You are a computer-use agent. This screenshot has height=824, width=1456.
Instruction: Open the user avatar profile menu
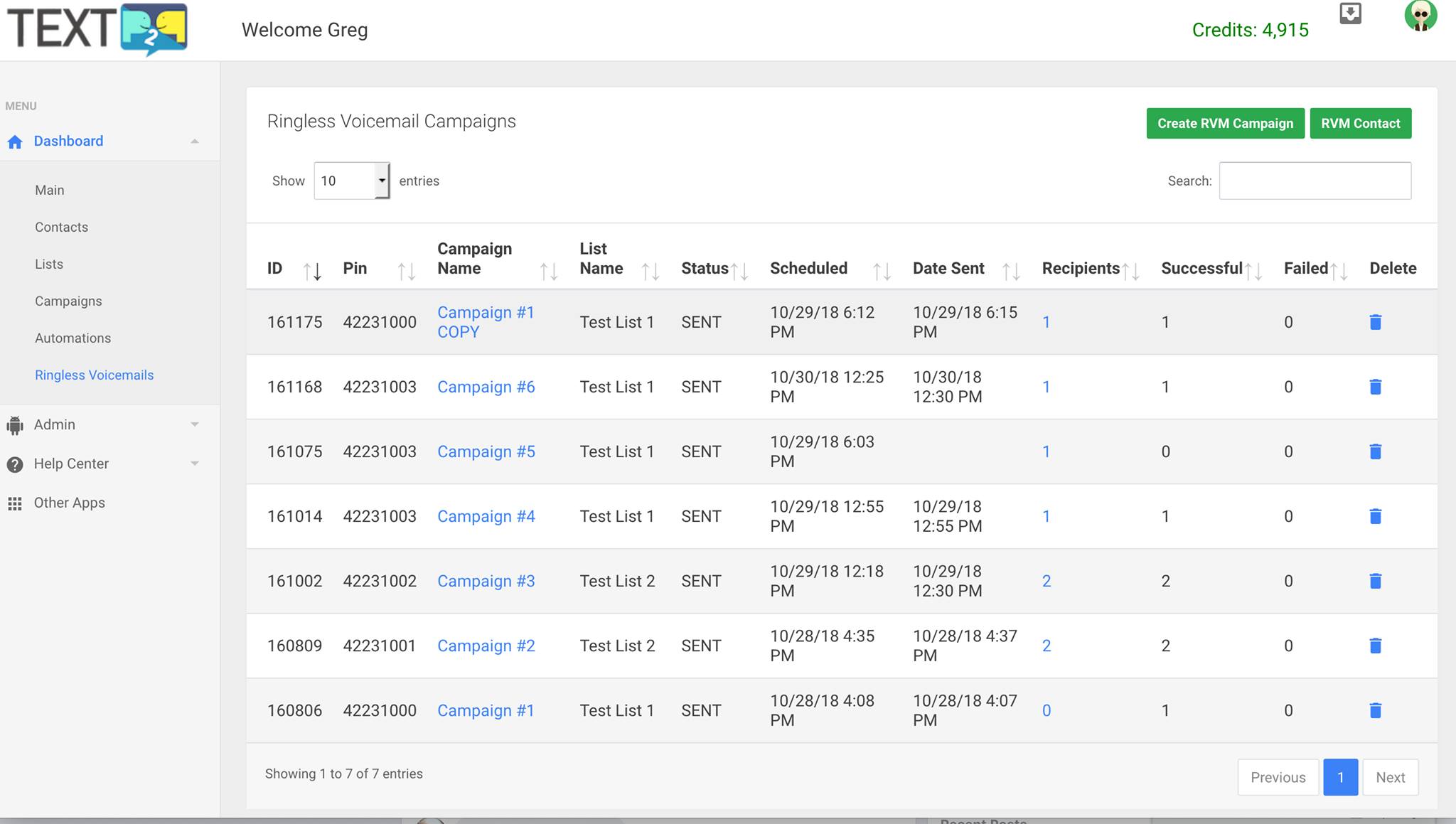tap(1420, 15)
